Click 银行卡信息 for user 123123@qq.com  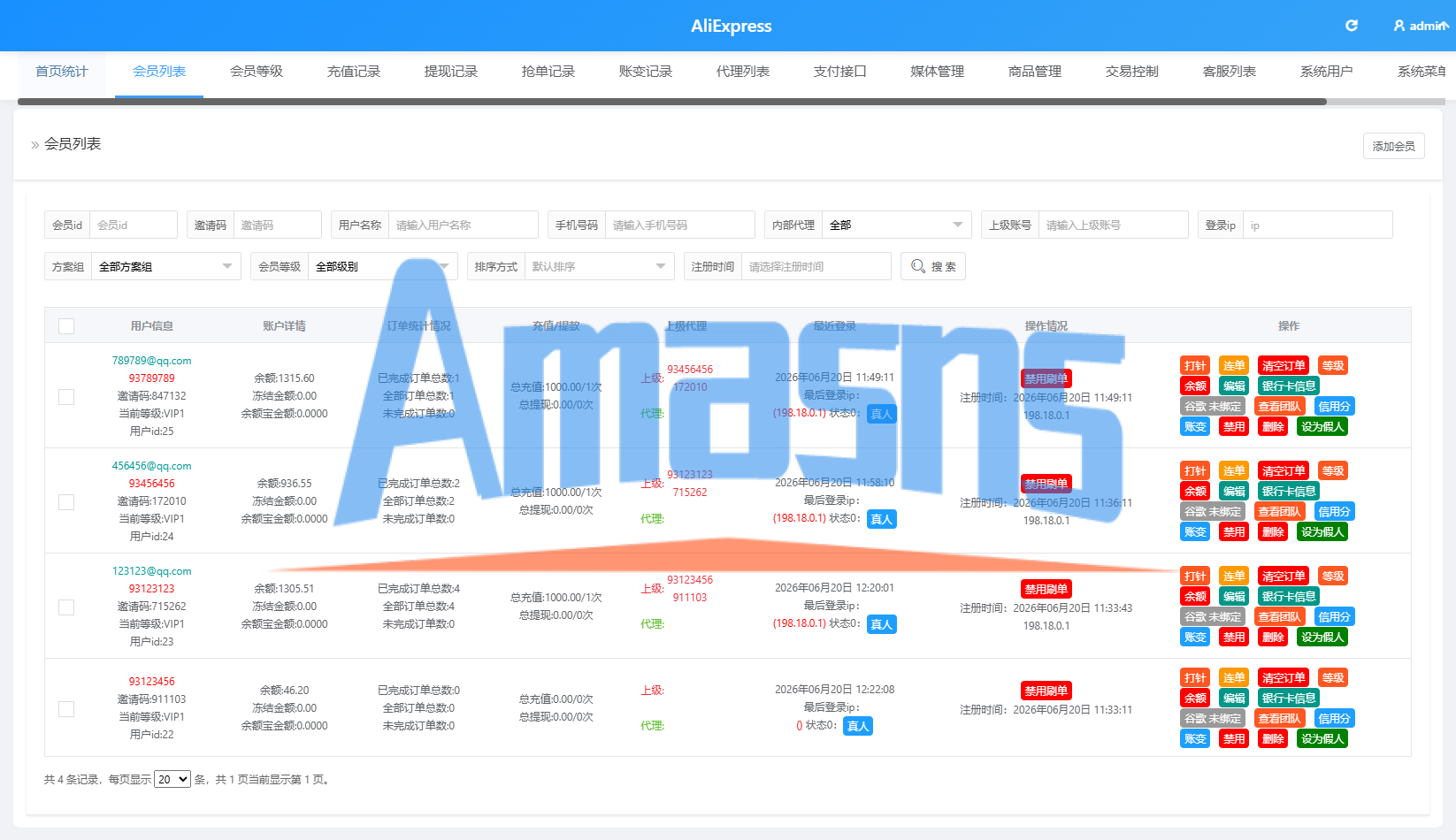(x=1289, y=597)
